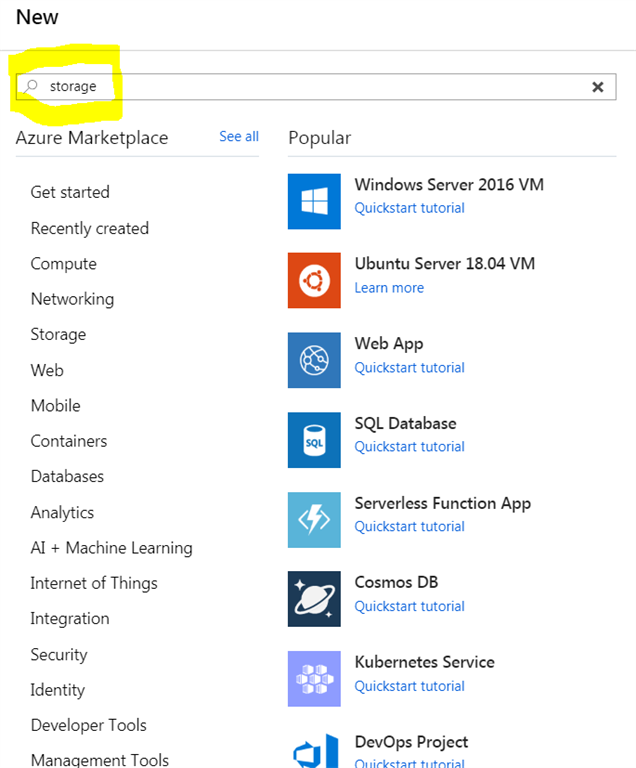Click the Serverless Function App icon
This screenshot has width=636, height=768.
(314, 520)
